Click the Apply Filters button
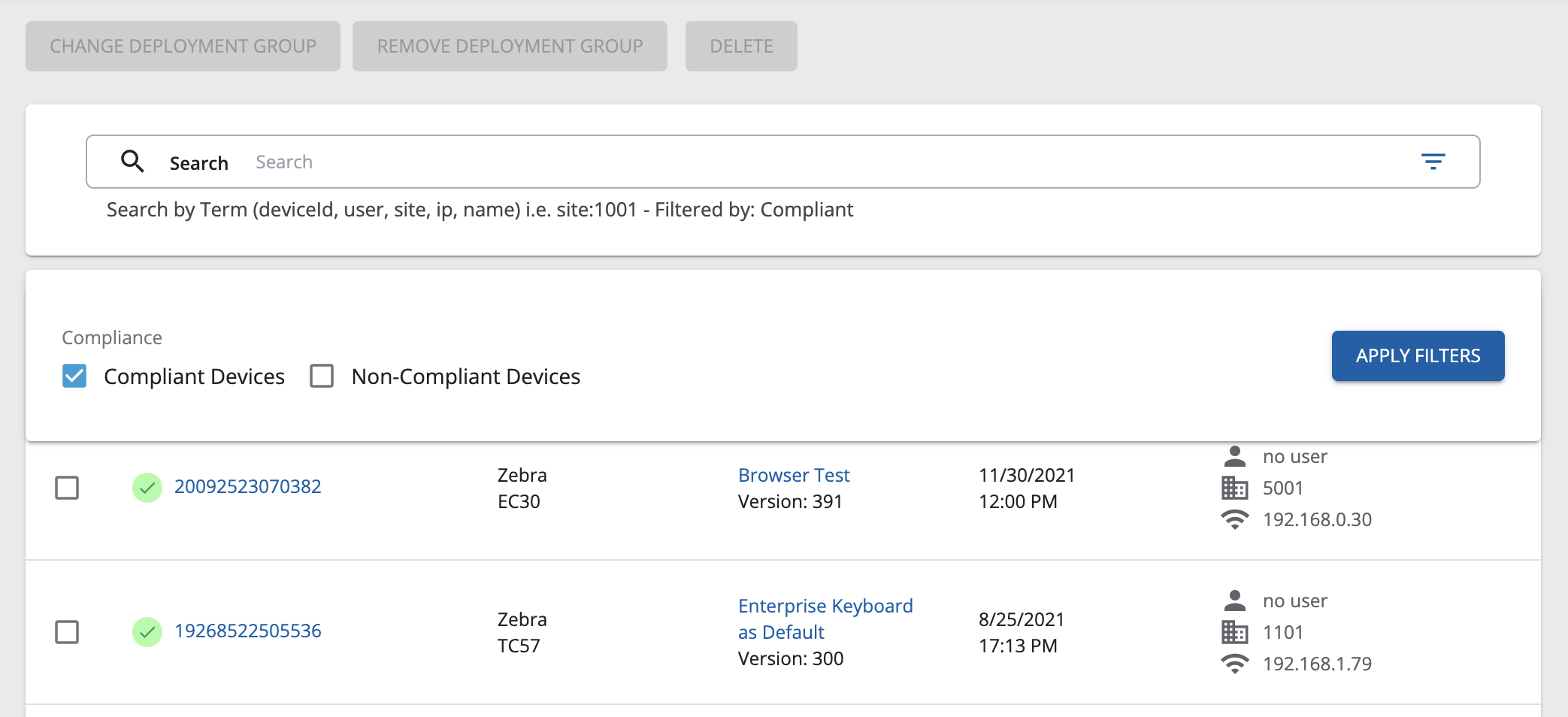The height and width of the screenshot is (717, 1568). click(1418, 355)
